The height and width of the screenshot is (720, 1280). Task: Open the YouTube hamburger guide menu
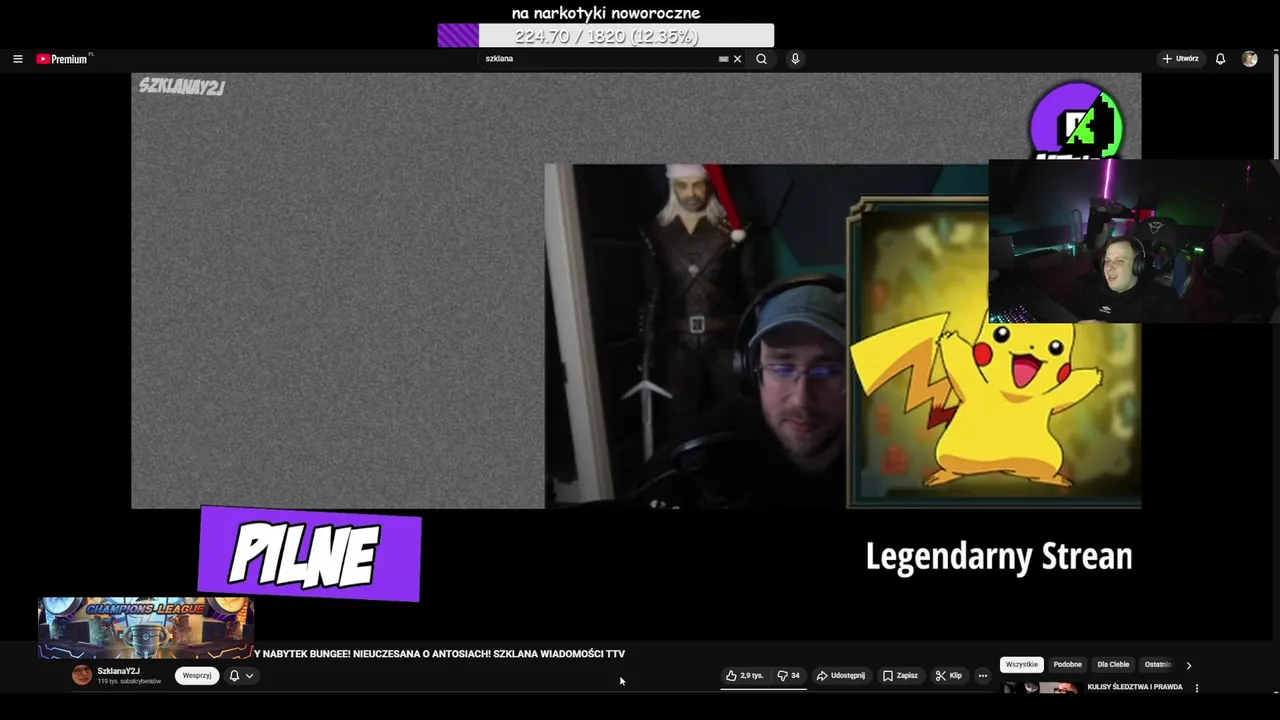click(x=17, y=59)
